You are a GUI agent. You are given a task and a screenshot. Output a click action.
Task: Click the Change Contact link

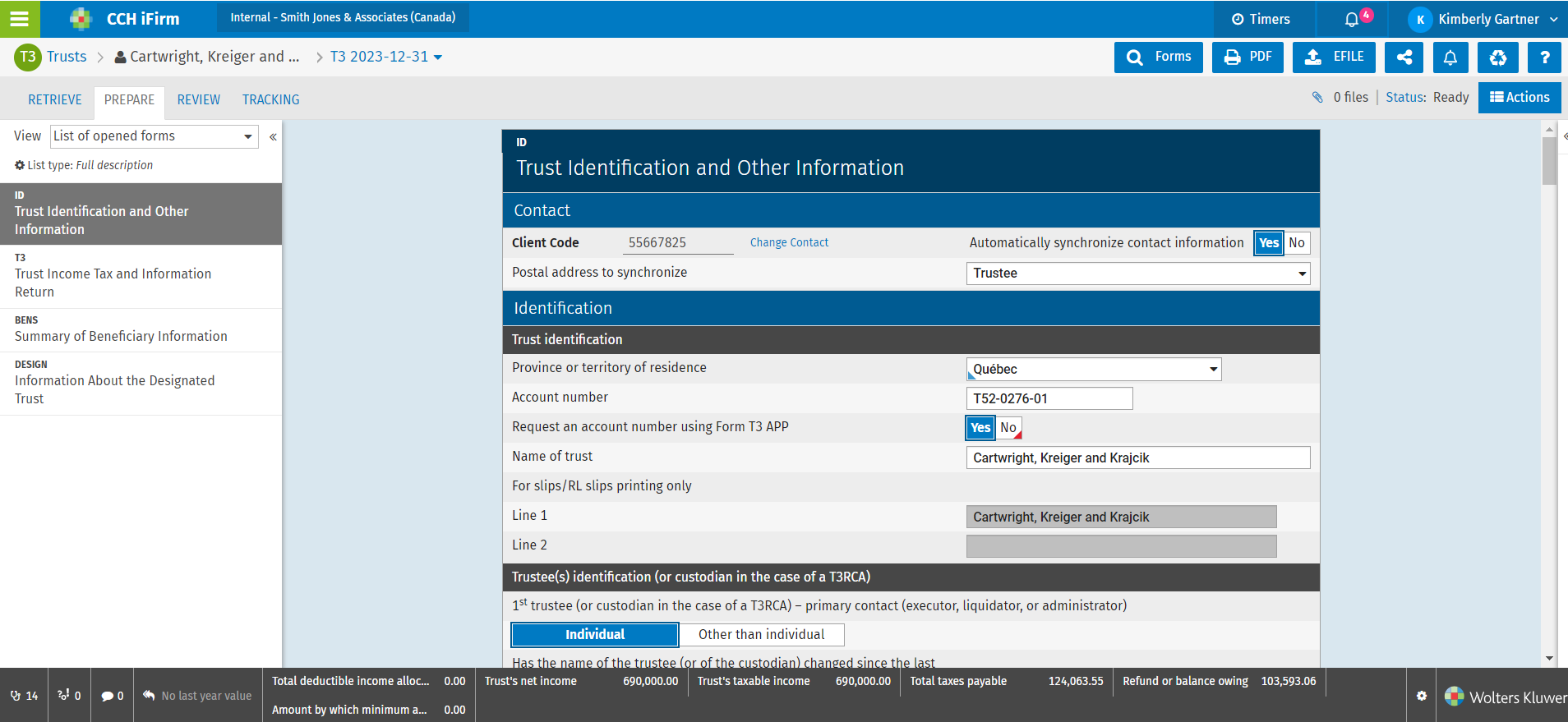click(x=789, y=243)
